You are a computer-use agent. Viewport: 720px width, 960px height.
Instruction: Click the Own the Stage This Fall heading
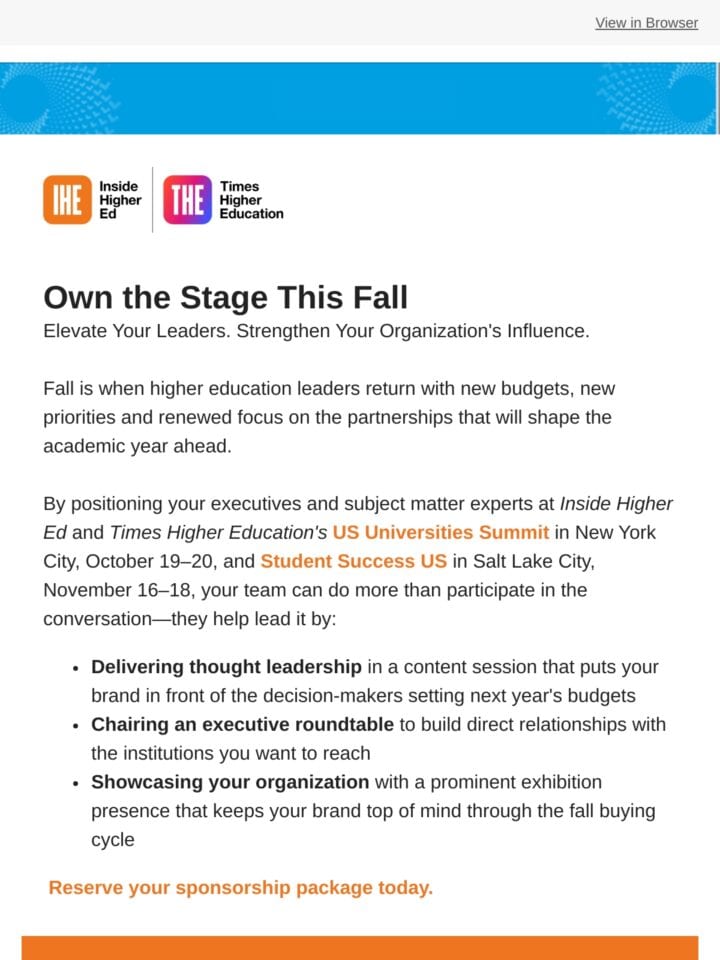pos(225,298)
